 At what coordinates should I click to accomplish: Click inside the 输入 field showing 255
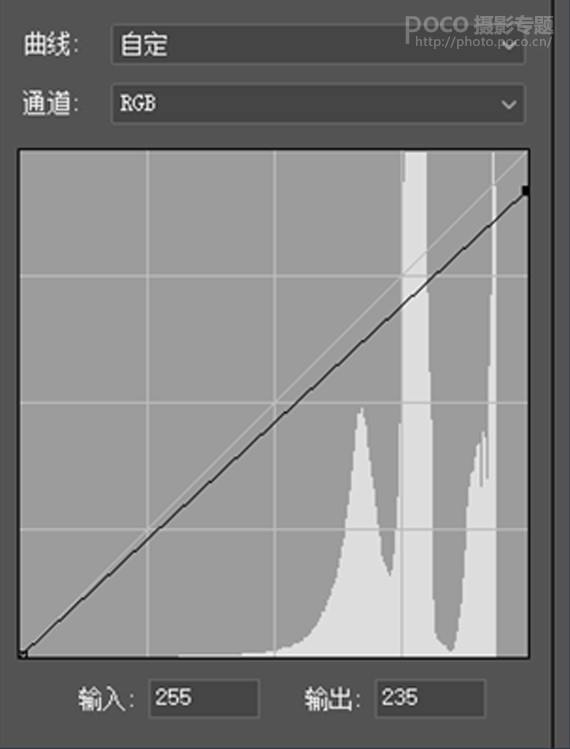204,698
